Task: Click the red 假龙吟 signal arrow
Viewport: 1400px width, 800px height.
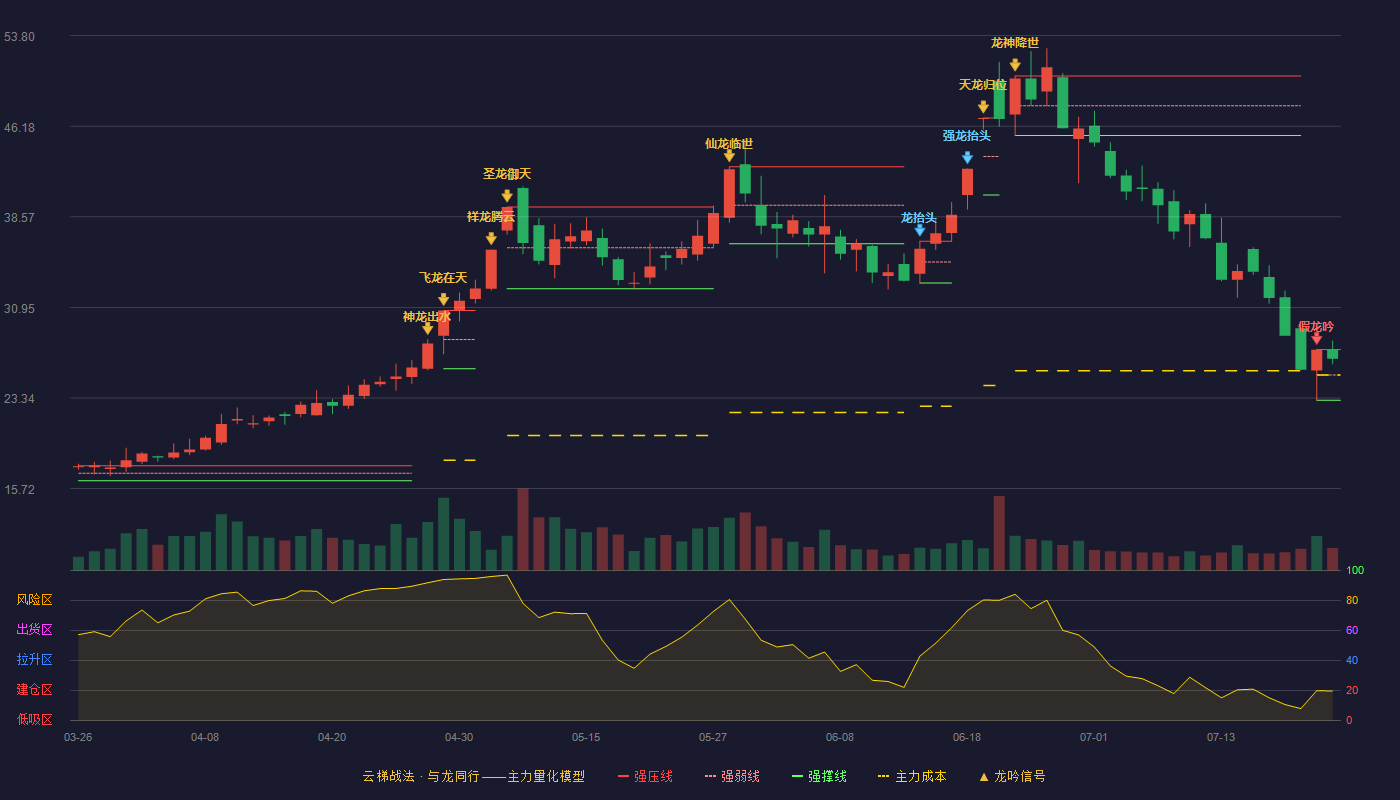Action: tap(1316, 340)
